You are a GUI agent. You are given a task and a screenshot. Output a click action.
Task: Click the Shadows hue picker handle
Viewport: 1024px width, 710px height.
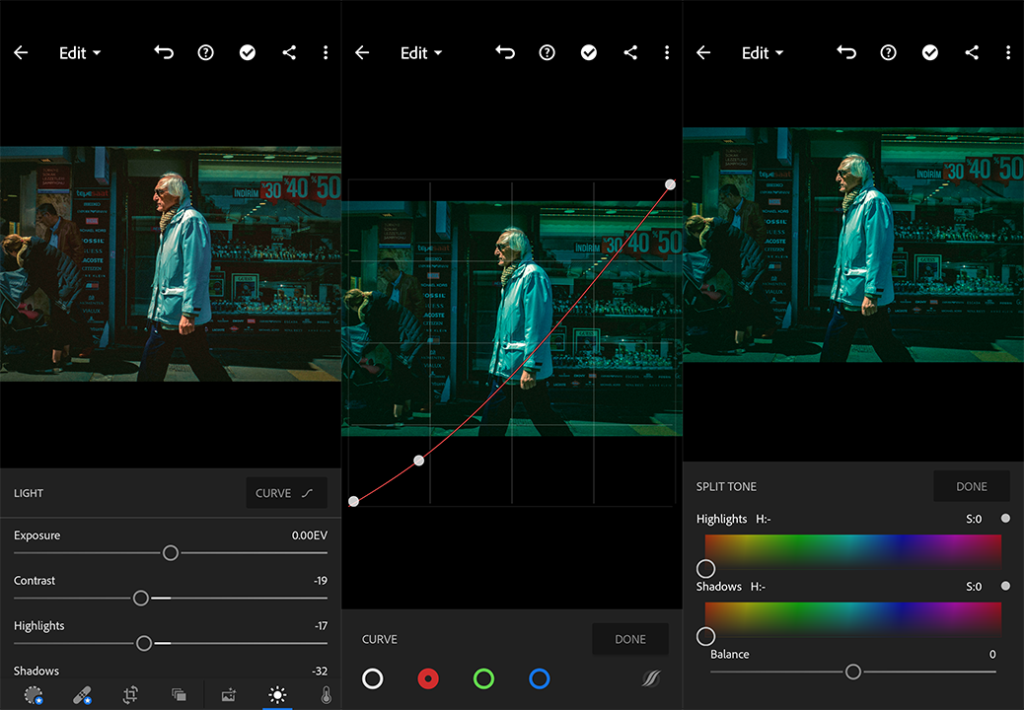705,636
